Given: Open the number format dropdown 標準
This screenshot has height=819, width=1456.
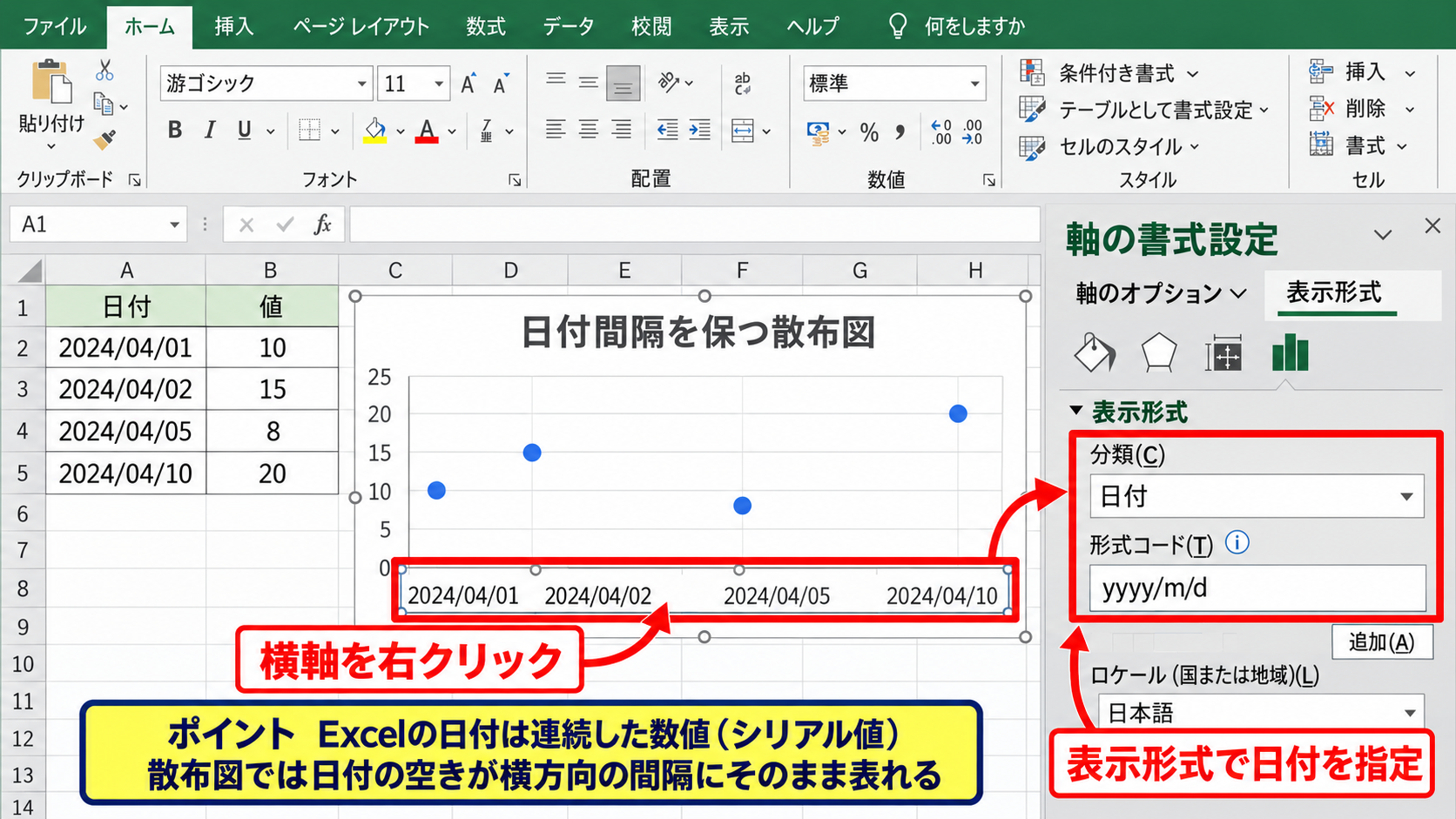Looking at the screenshot, I should pos(974,84).
